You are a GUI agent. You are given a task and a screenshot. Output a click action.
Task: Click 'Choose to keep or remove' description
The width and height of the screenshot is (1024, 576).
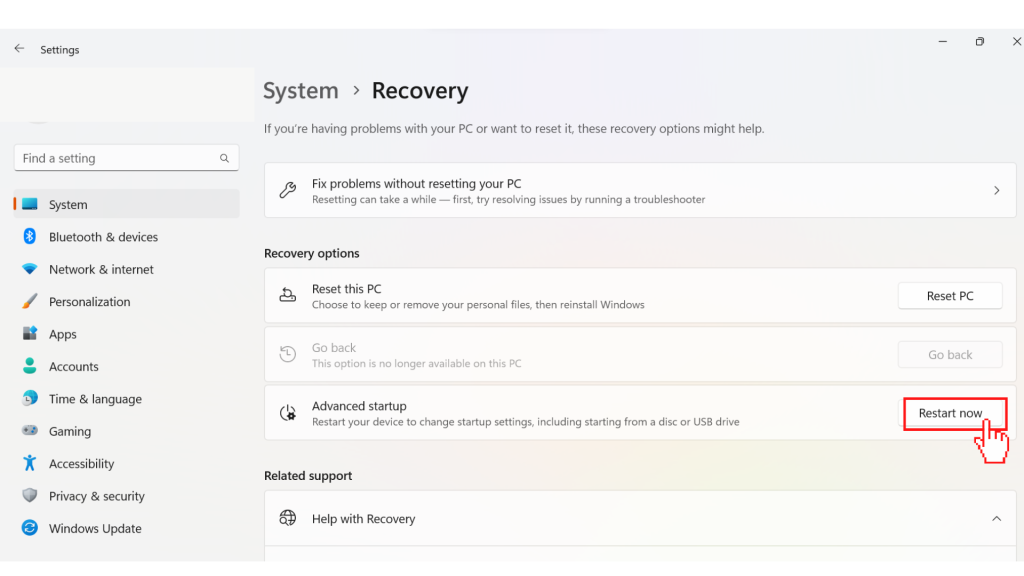478,304
